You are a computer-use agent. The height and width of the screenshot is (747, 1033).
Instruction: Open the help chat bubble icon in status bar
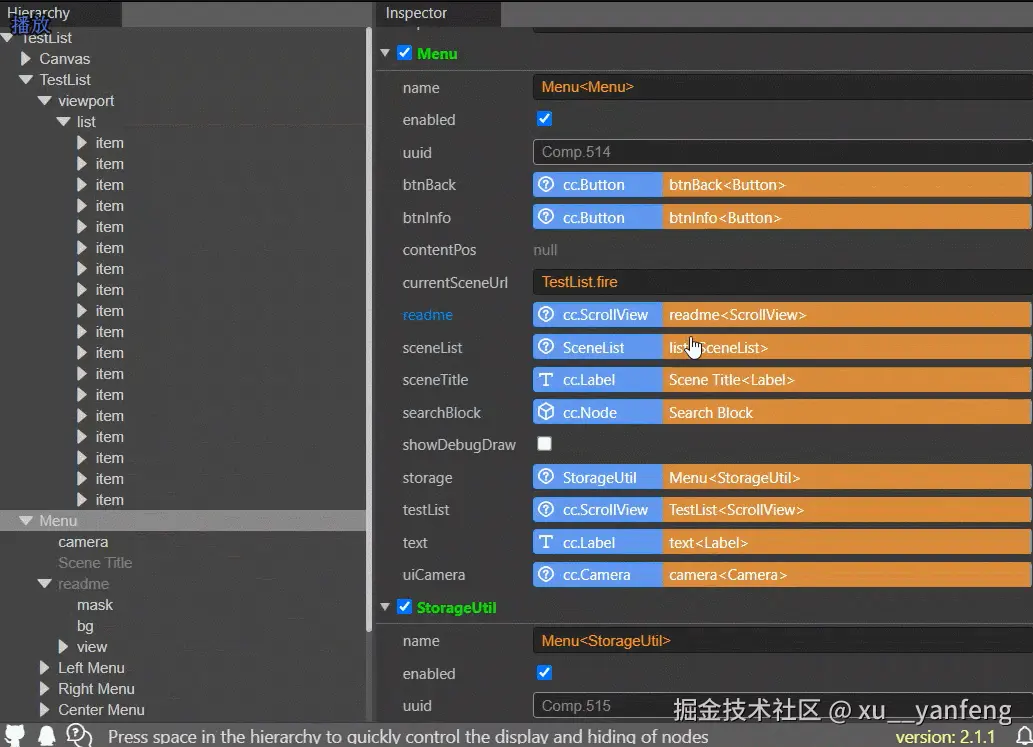click(79, 735)
